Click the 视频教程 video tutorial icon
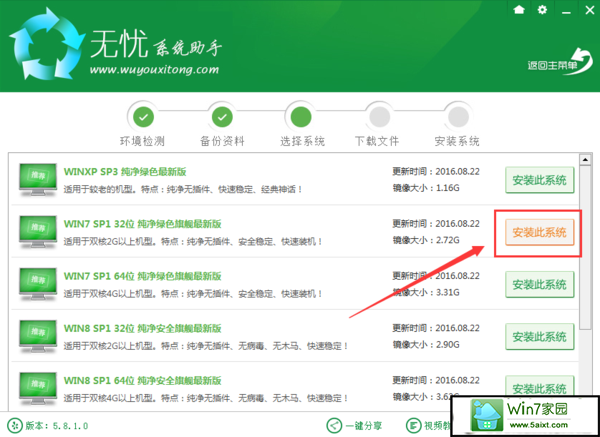This screenshot has width=600, height=437. 413,426
